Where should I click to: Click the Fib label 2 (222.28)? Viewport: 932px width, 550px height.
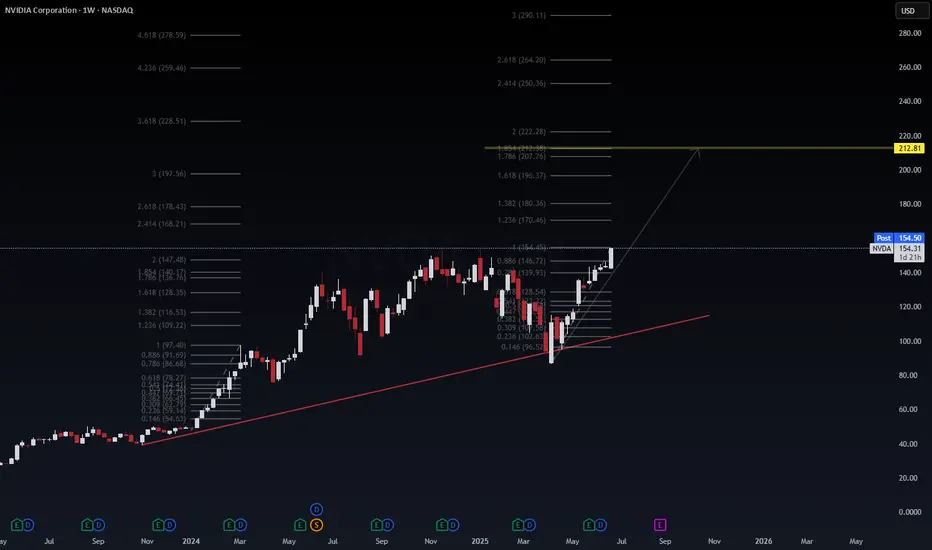528,131
